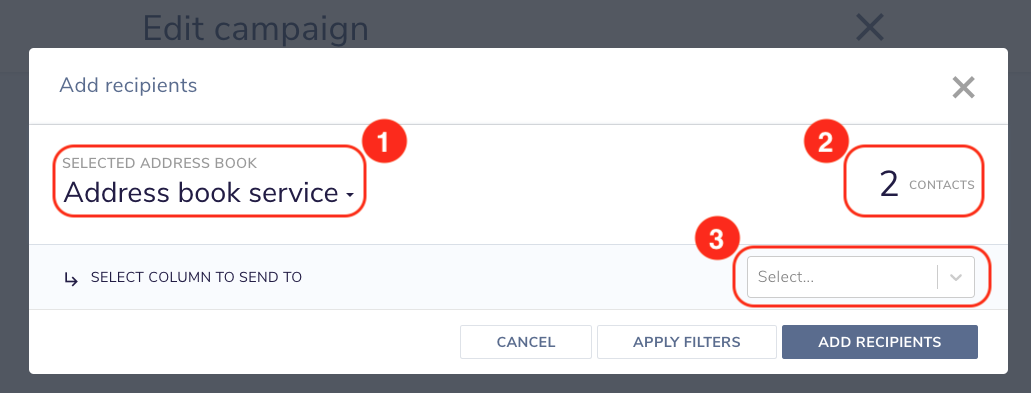Click the Cancel button
This screenshot has height=393, width=1031.
pyautogui.click(x=526, y=342)
